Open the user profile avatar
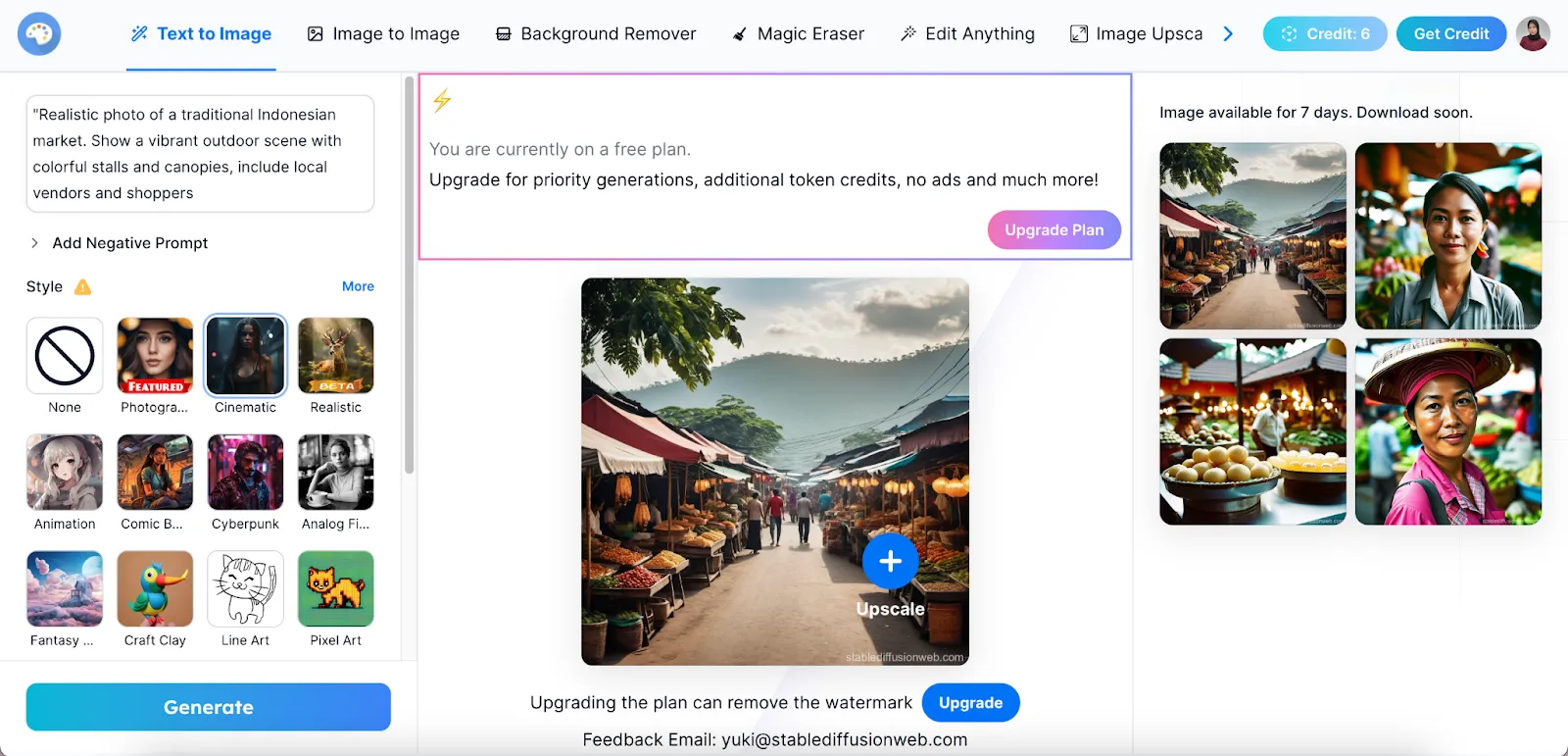This screenshot has width=1568, height=756. click(1533, 34)
